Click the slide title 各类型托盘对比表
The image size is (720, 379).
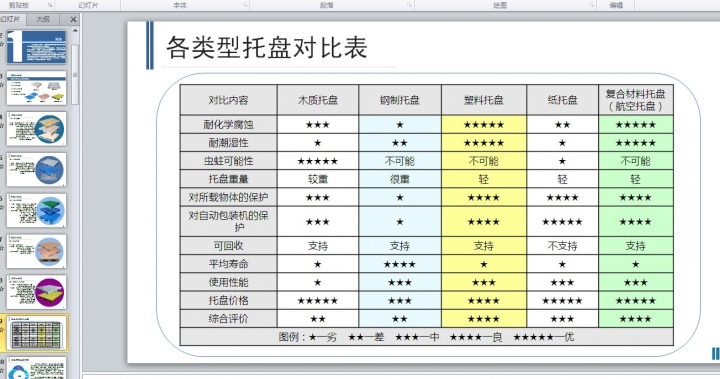(x=267, y=47)
